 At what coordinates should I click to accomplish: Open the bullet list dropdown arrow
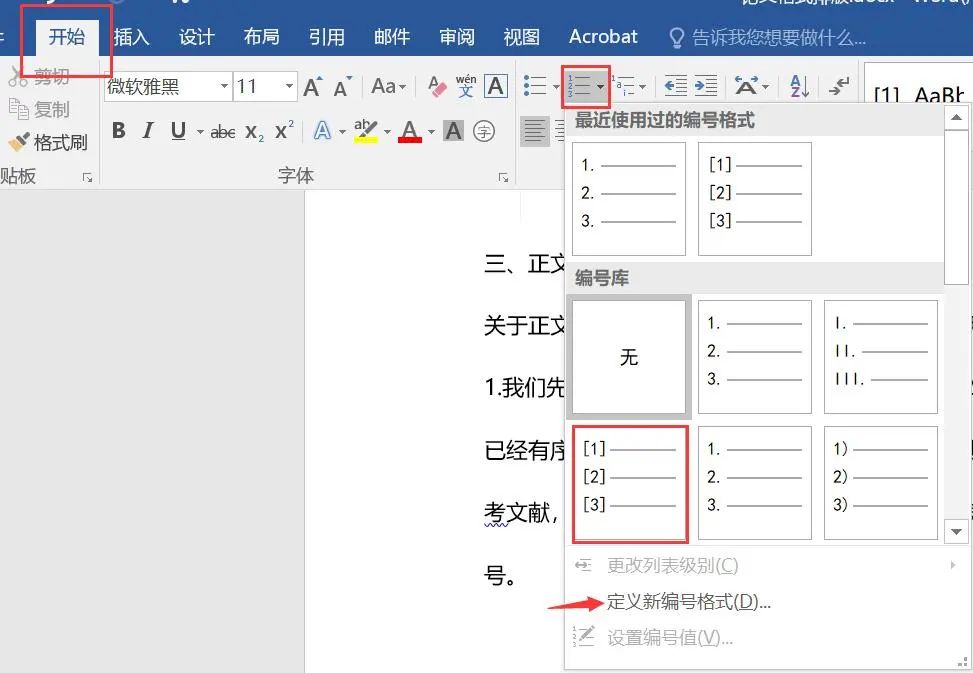pos(555,87)
